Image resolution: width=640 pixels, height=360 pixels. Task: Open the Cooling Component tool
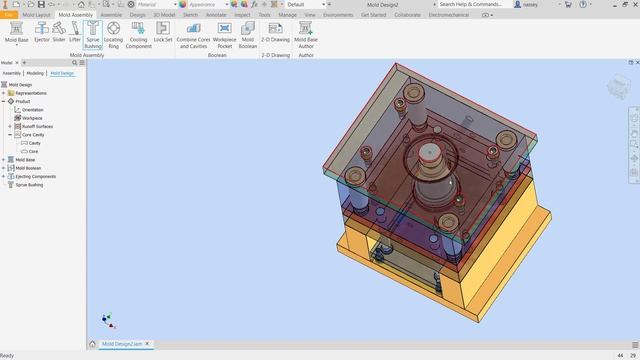tap(138, 35)
